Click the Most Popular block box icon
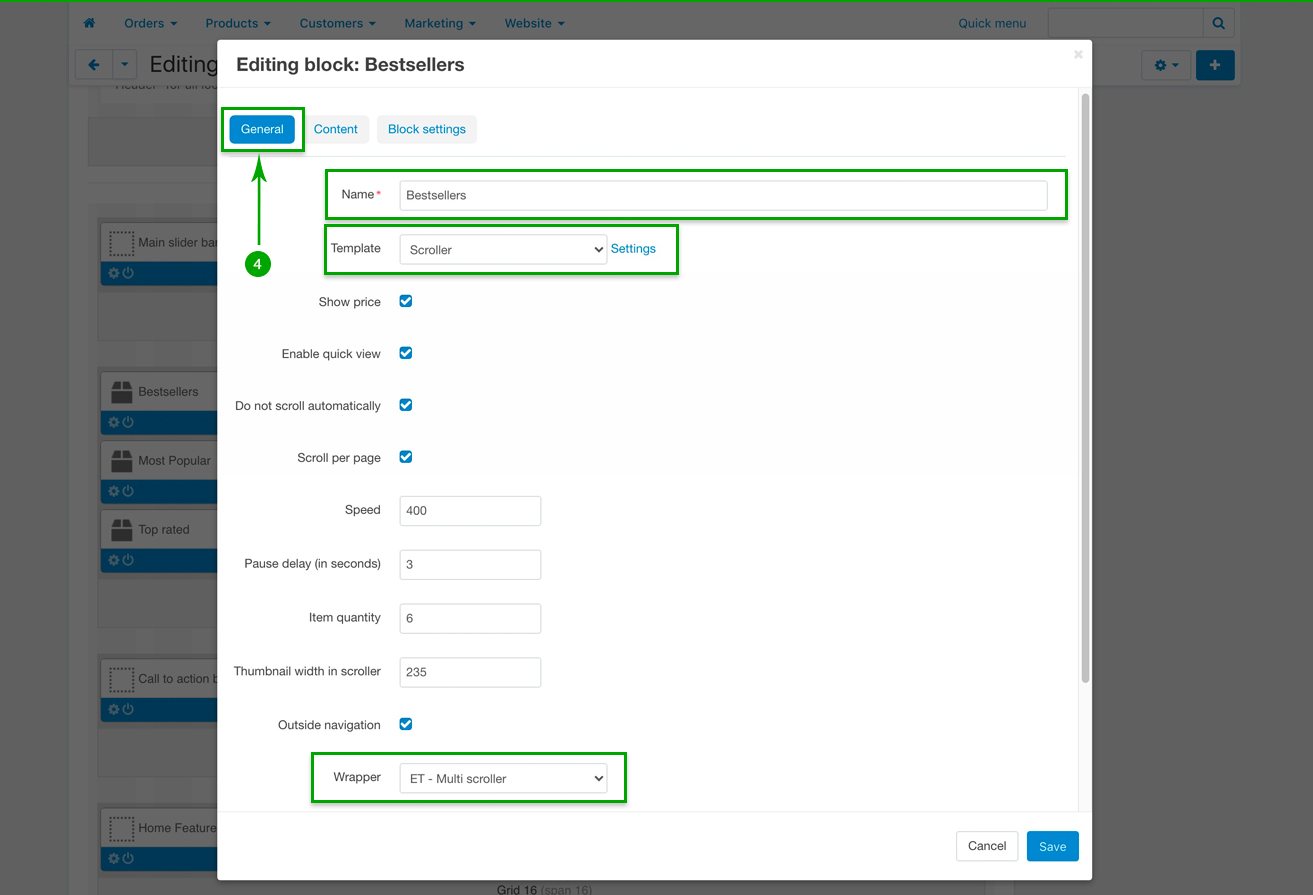The width and height of the screenshot is (1313, 895). click(121, 461)
